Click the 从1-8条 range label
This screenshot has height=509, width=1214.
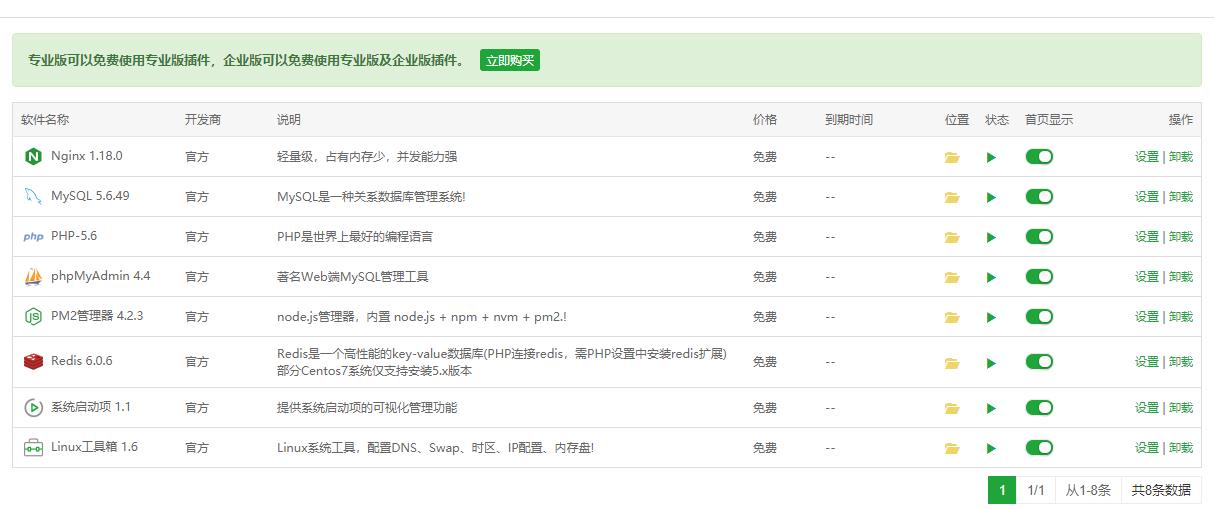coord(1088,490)
